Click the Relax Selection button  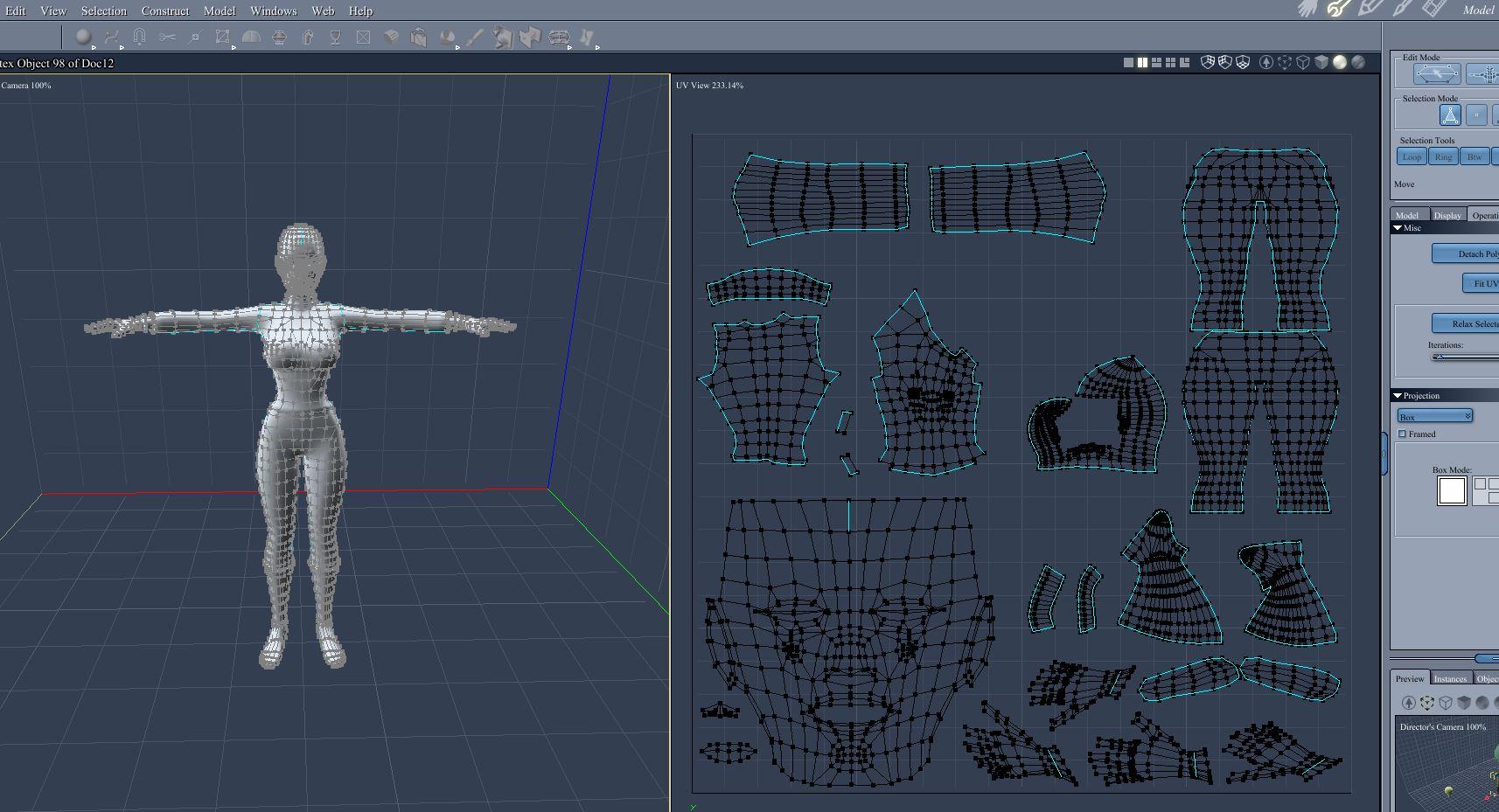(x=1466, y=323)
